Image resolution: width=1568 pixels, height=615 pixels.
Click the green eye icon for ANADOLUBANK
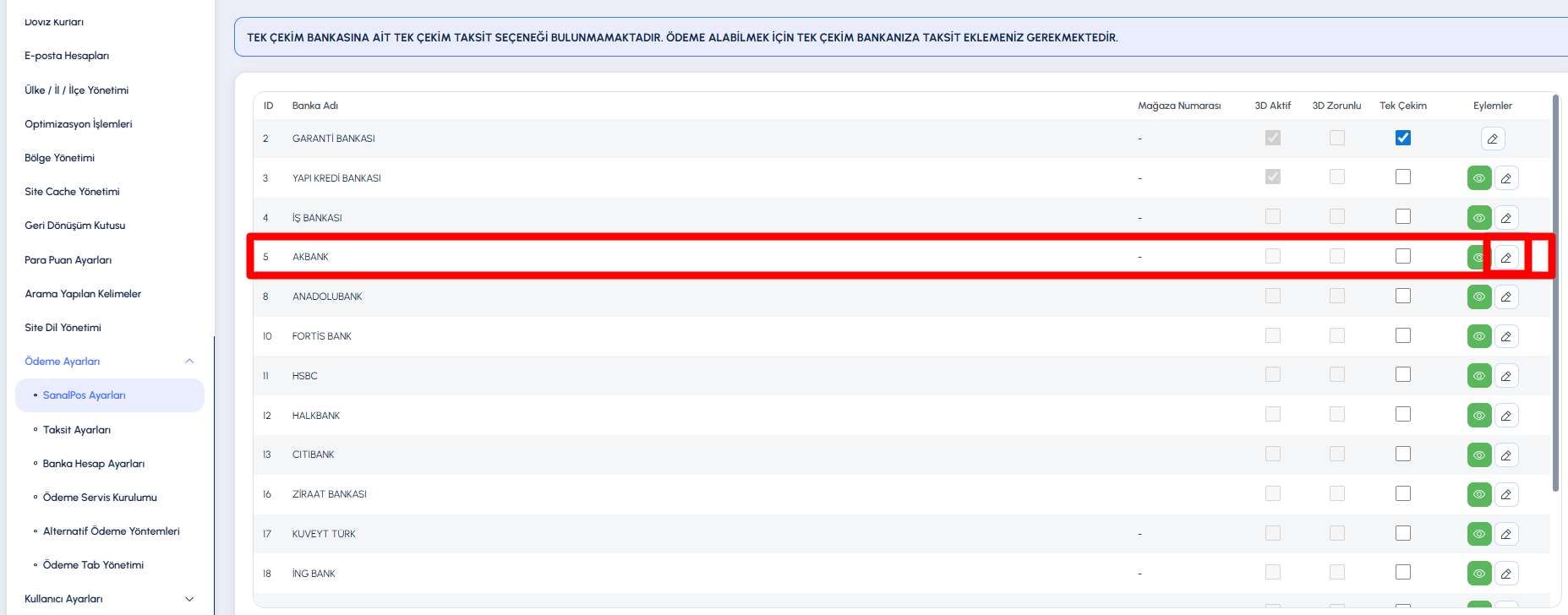[x=1479, y=297]
